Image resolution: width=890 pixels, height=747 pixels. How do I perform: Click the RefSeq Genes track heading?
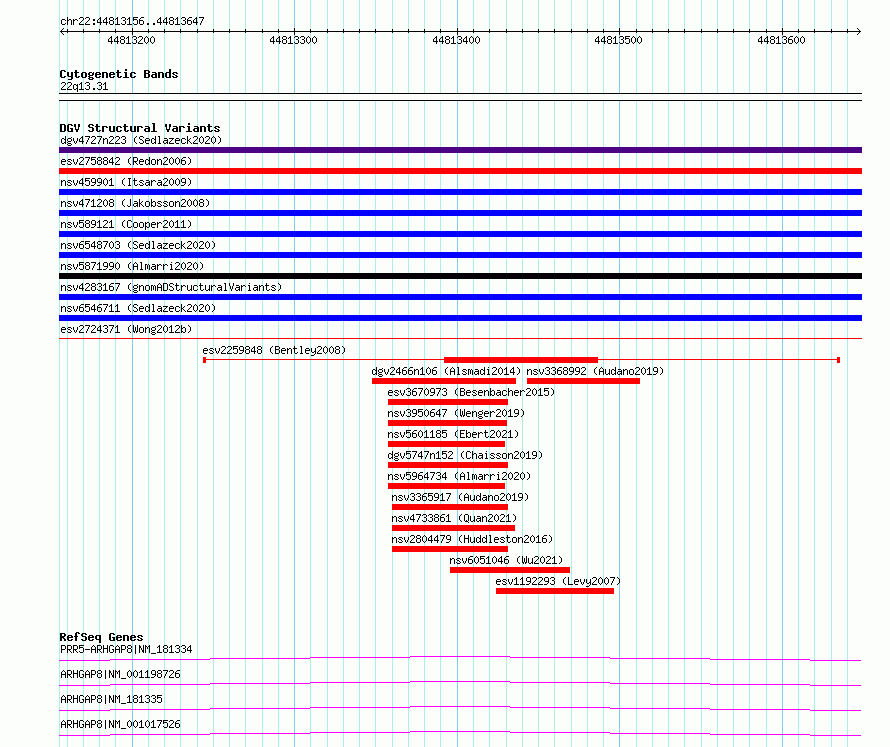(101, 637)
